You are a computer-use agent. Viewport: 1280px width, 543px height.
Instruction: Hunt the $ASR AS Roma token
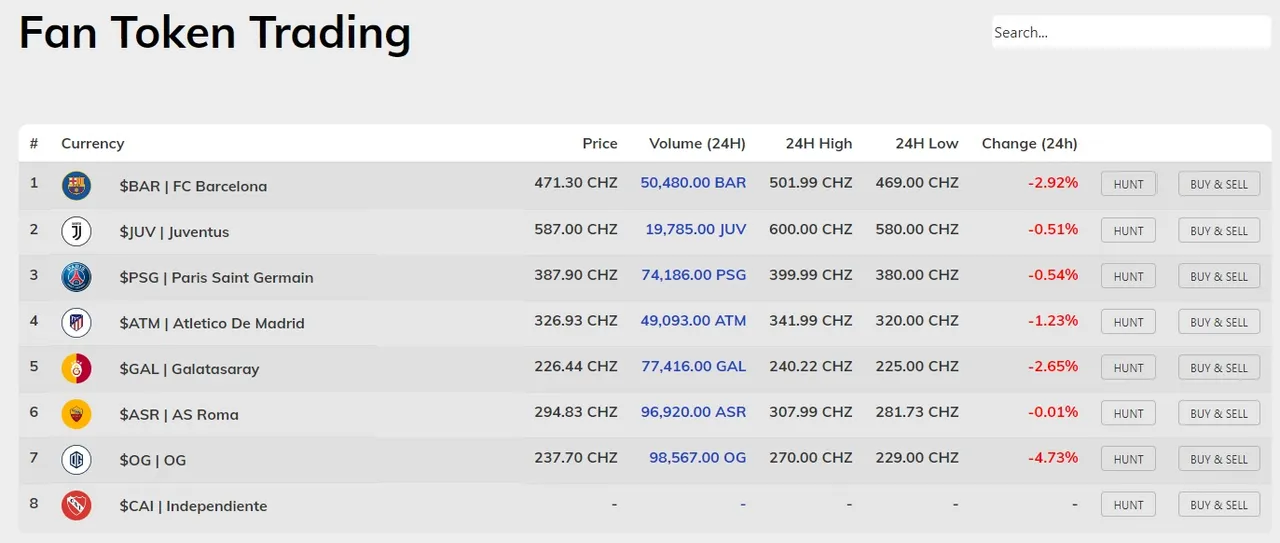pyautogui.click(x=1128, y=413)
